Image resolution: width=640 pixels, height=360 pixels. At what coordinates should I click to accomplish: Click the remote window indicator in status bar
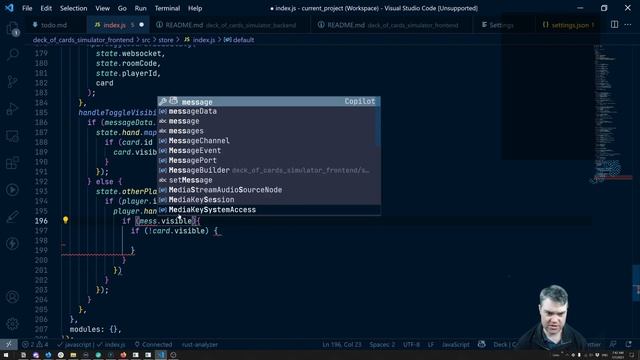coord(9,344)
